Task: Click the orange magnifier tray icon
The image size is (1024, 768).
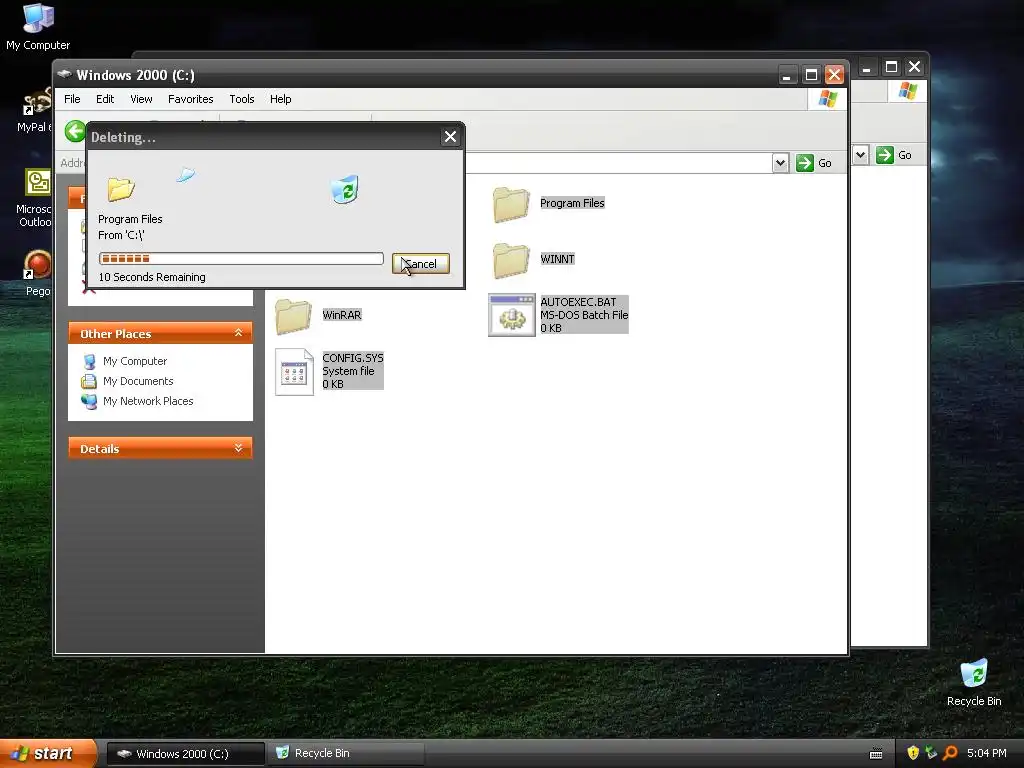Action: pos(950,753)
